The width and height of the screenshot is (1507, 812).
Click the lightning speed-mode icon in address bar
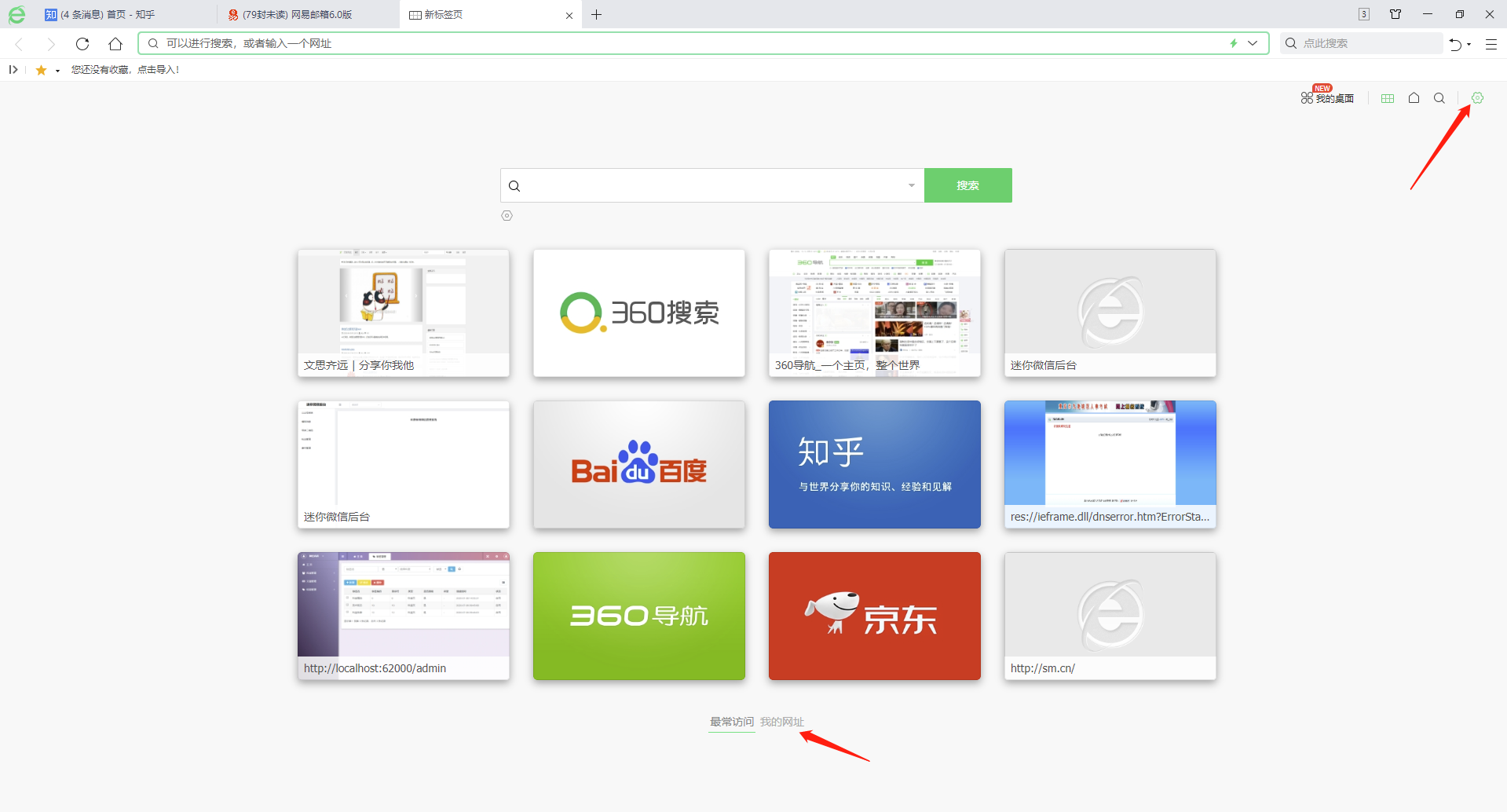point(1234,43)
